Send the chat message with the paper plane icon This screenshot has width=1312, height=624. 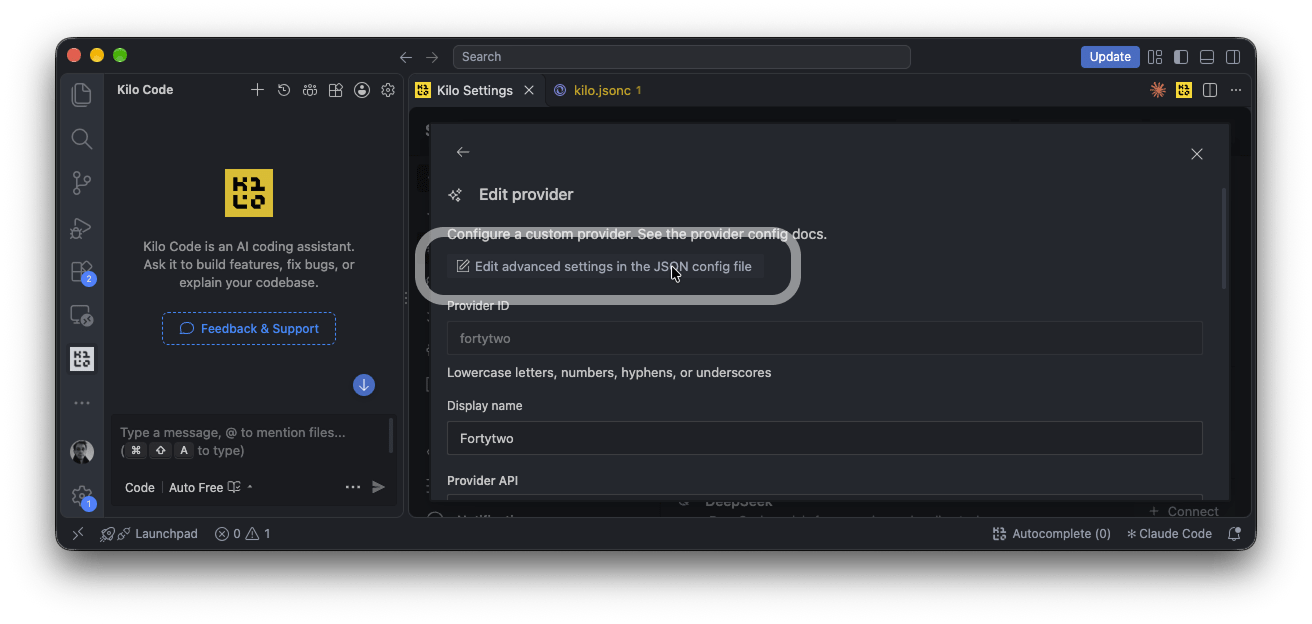[x=379, y=487]
